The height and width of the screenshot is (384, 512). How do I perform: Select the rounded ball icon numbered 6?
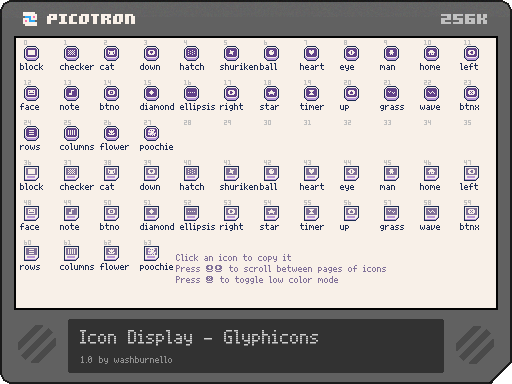[x=271, y=53]
